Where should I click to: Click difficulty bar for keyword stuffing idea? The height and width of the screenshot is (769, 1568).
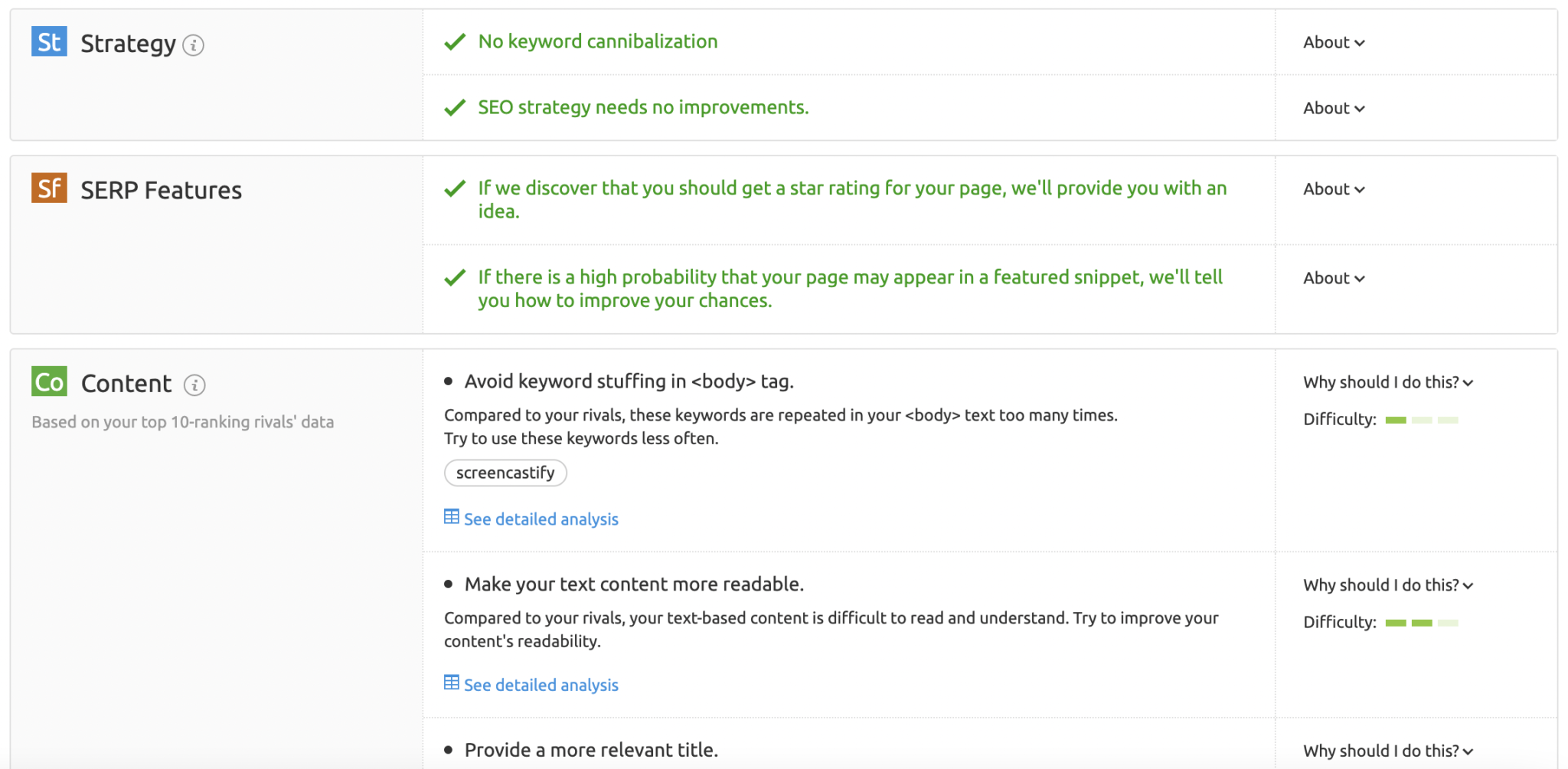point(1422,420)
